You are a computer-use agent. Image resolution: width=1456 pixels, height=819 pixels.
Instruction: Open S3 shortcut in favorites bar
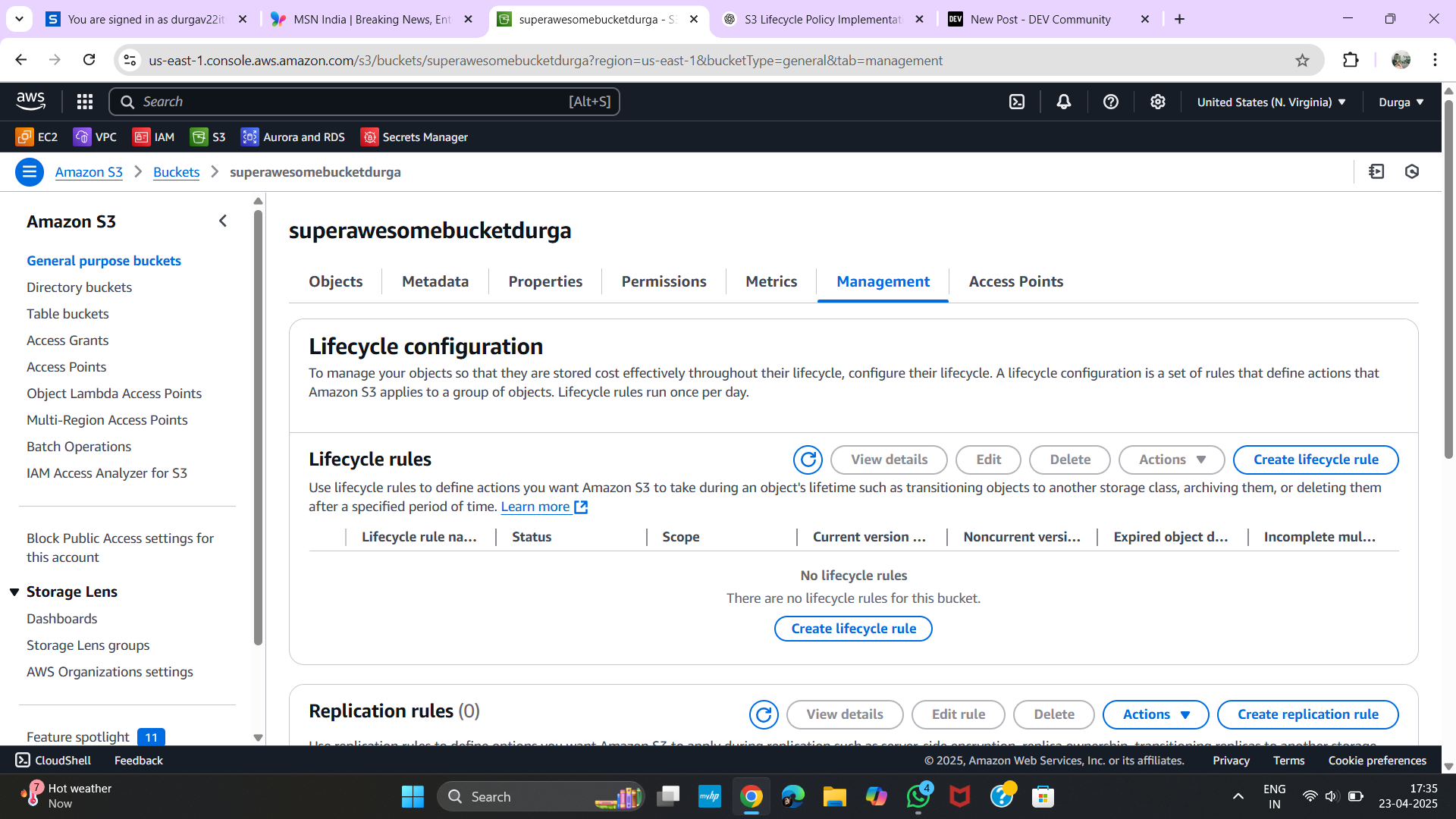click(208, 137)
